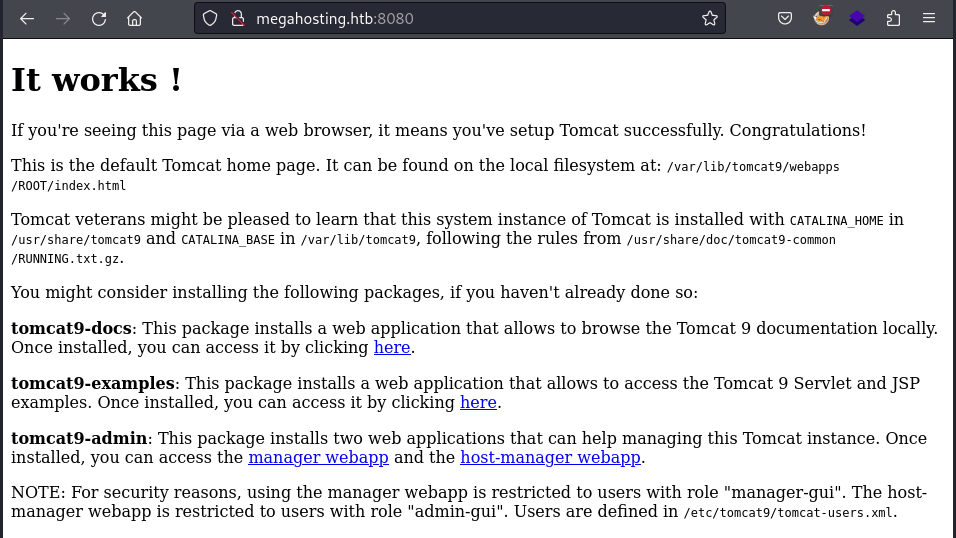Image resolution: width=956 pixels, height=538 pixels.
Task: Open the extension icon with red badge
Action: [822, 17]
